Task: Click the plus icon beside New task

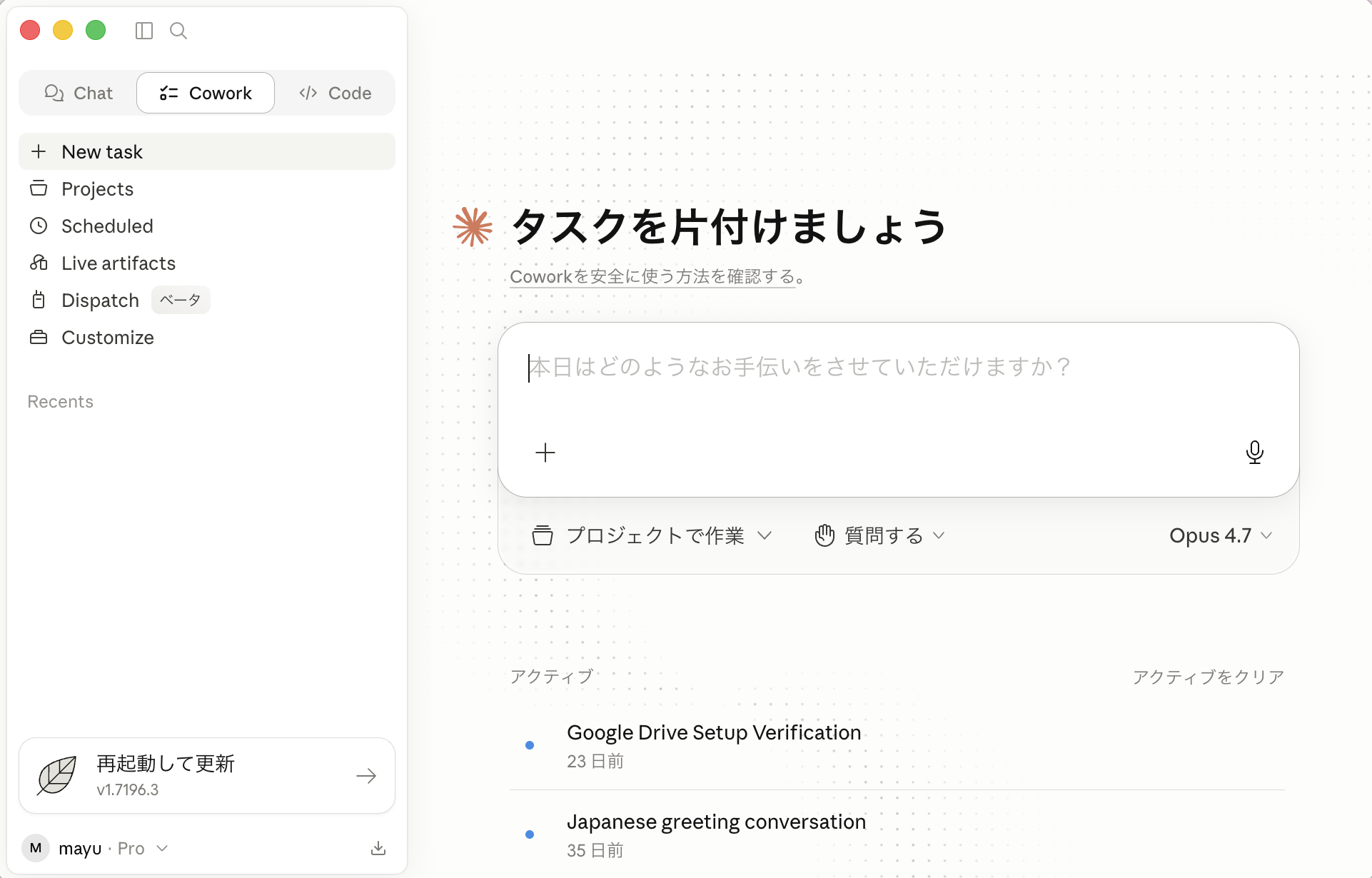Action: [39, 151]
